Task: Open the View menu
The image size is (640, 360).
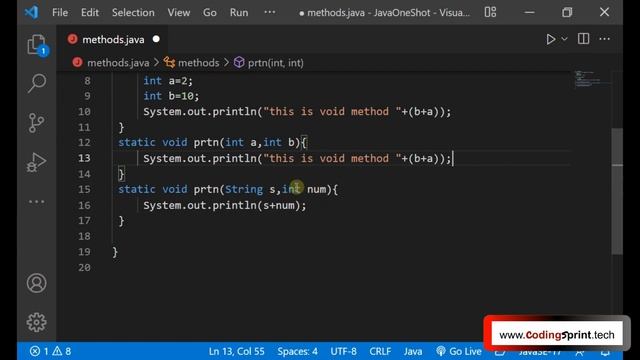Action: pos(178,13)
